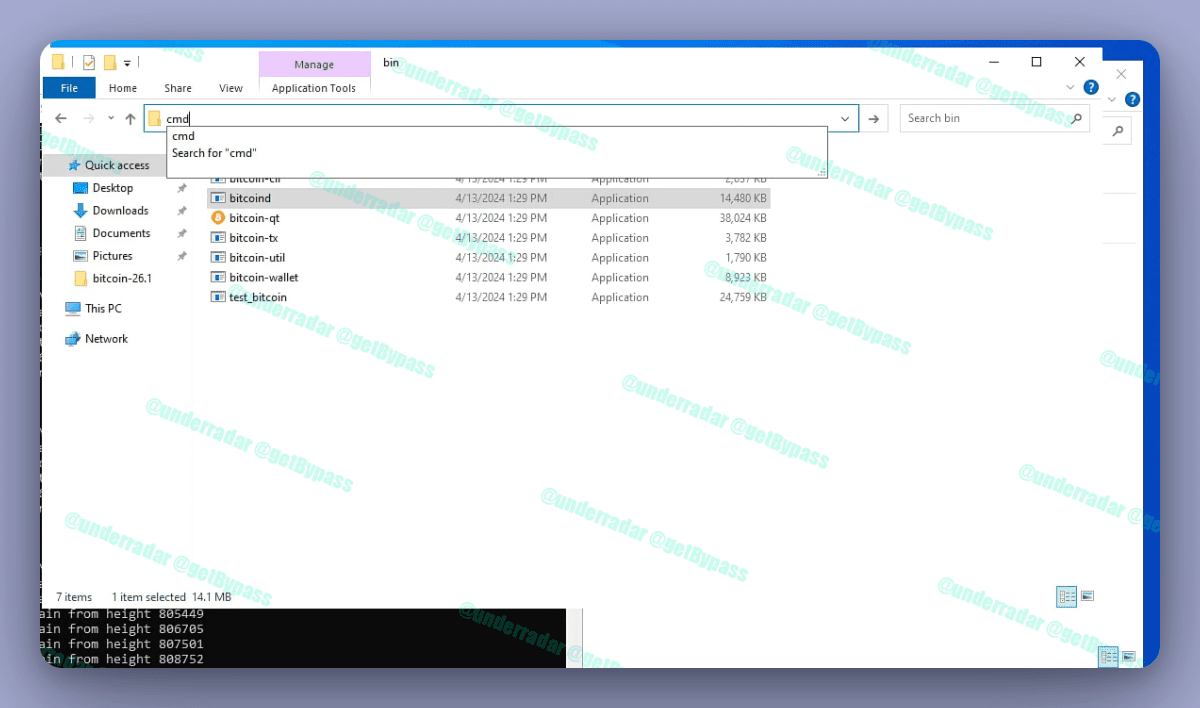Click the 7 items status bar text

pos(74,597)
